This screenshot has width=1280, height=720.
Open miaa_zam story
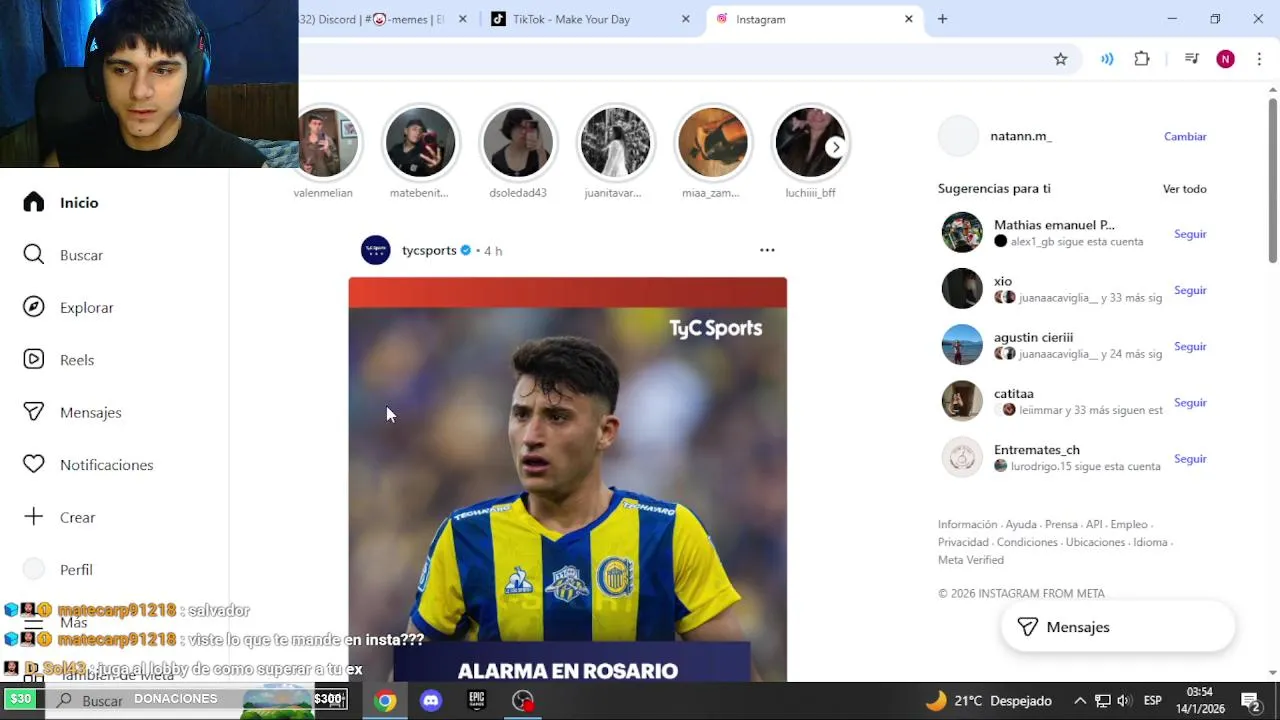713,142
